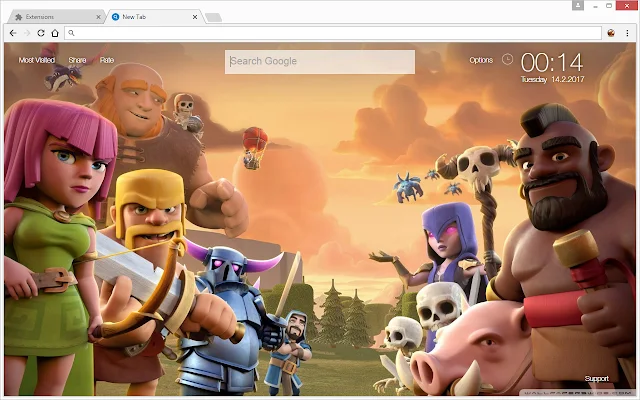Click the browser back arrow
This screenshot has width=640, height=400.
click(x=13, y=33)
